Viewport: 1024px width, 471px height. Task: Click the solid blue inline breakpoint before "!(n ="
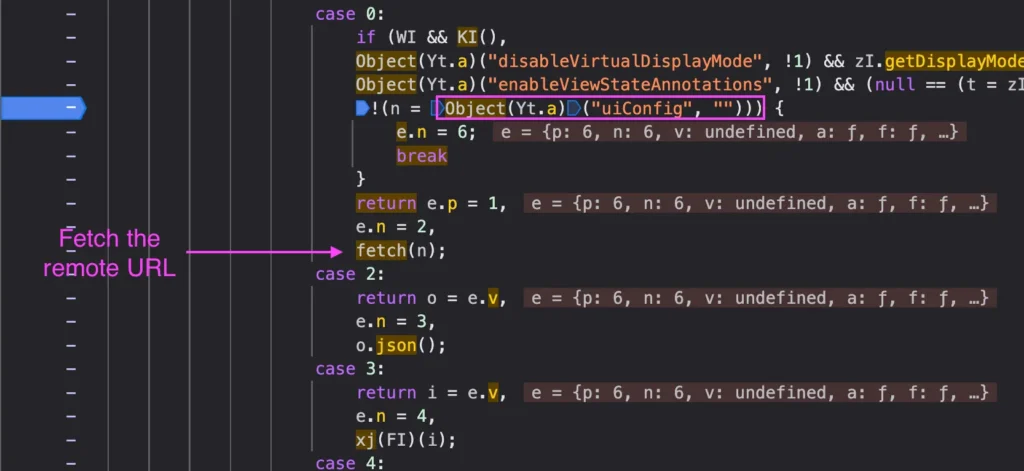pyautogui.click(x=362, y=108)
